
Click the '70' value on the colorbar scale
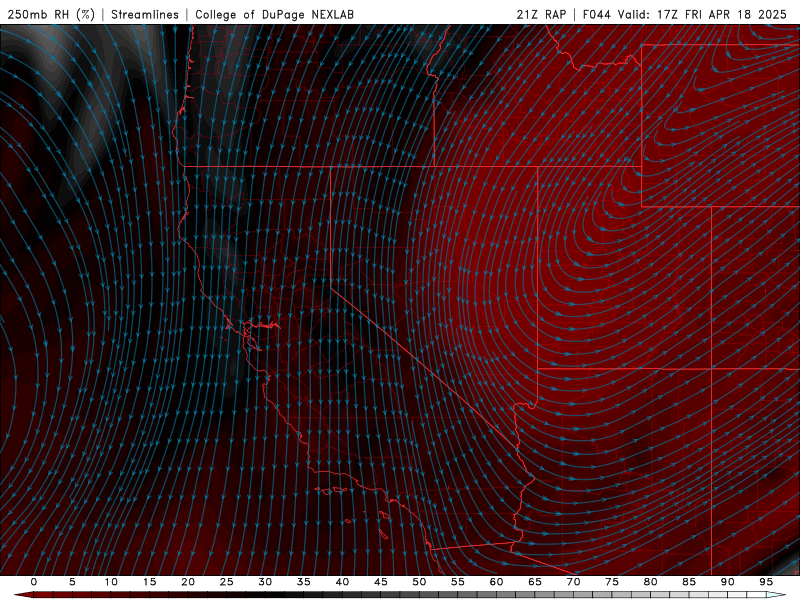pos(573,582)
